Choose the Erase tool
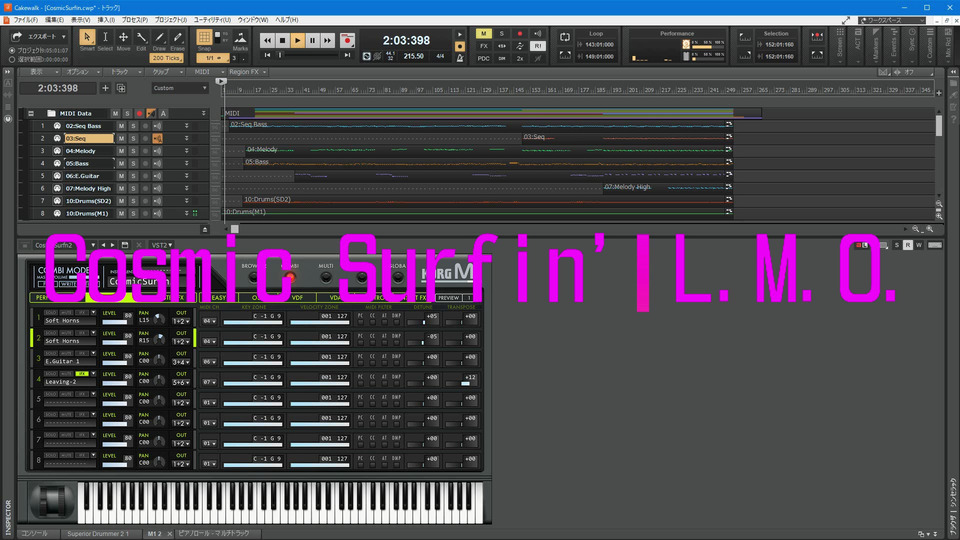 coord(178,37)
